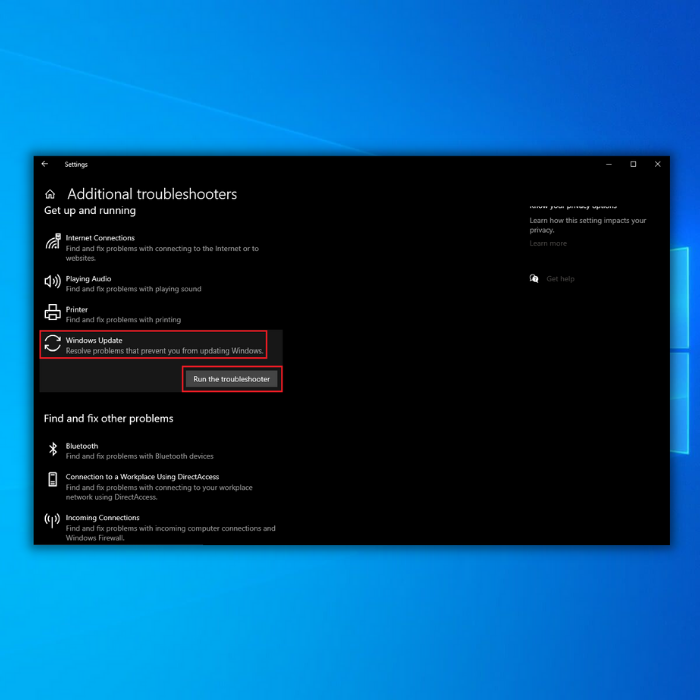Click the 'Find and fix other problems' heading
The height and width of the screenshot is (700, 700).
coord(108,418)
